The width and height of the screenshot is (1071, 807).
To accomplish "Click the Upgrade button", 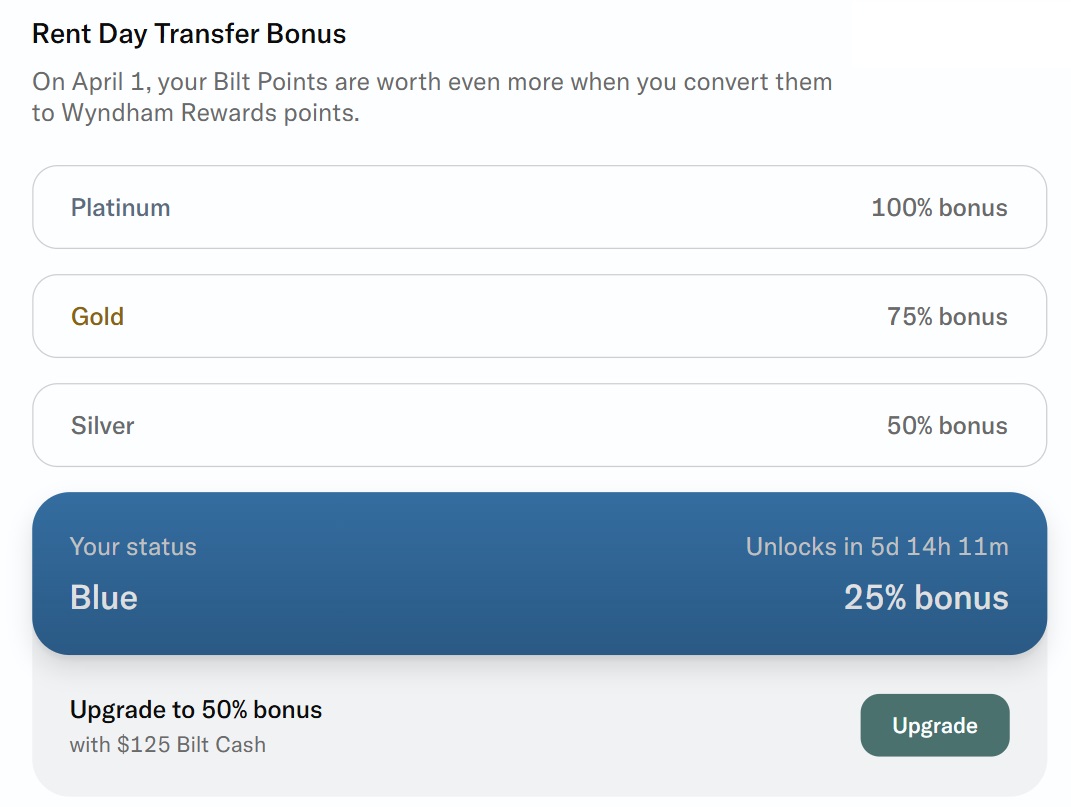I will [934, 725].
